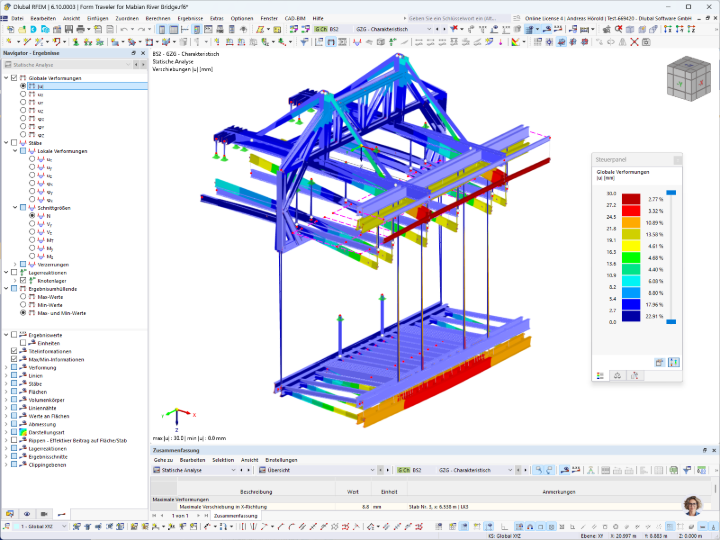This screenshot has height=540, width=720.
Task: Click the save icon in top toolbar
Action: click(x=68, y=29)
